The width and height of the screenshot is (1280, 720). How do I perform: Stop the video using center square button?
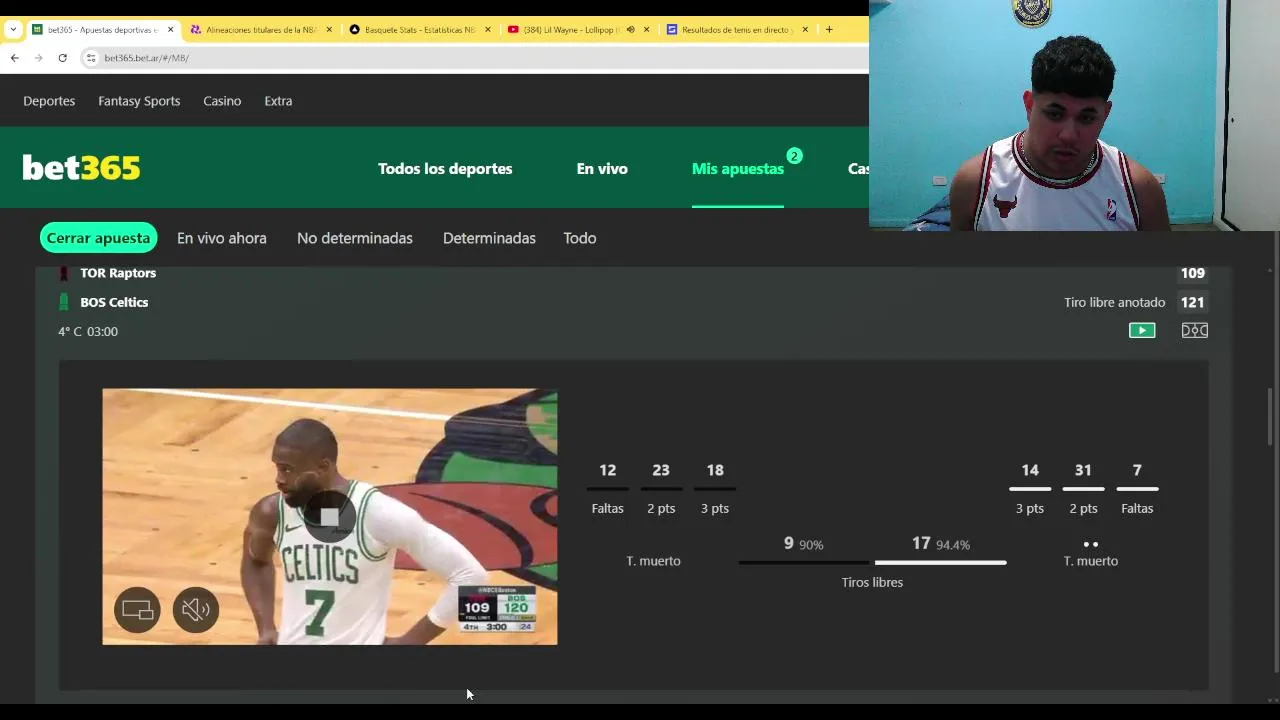[329, 517]
